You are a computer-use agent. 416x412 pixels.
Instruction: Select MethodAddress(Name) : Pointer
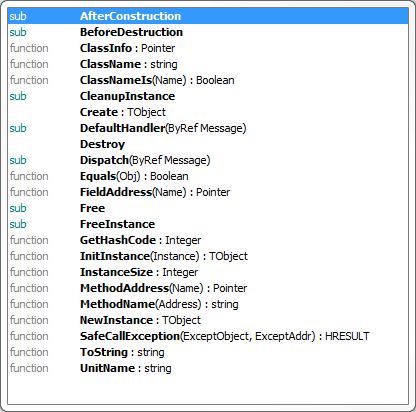208,288
